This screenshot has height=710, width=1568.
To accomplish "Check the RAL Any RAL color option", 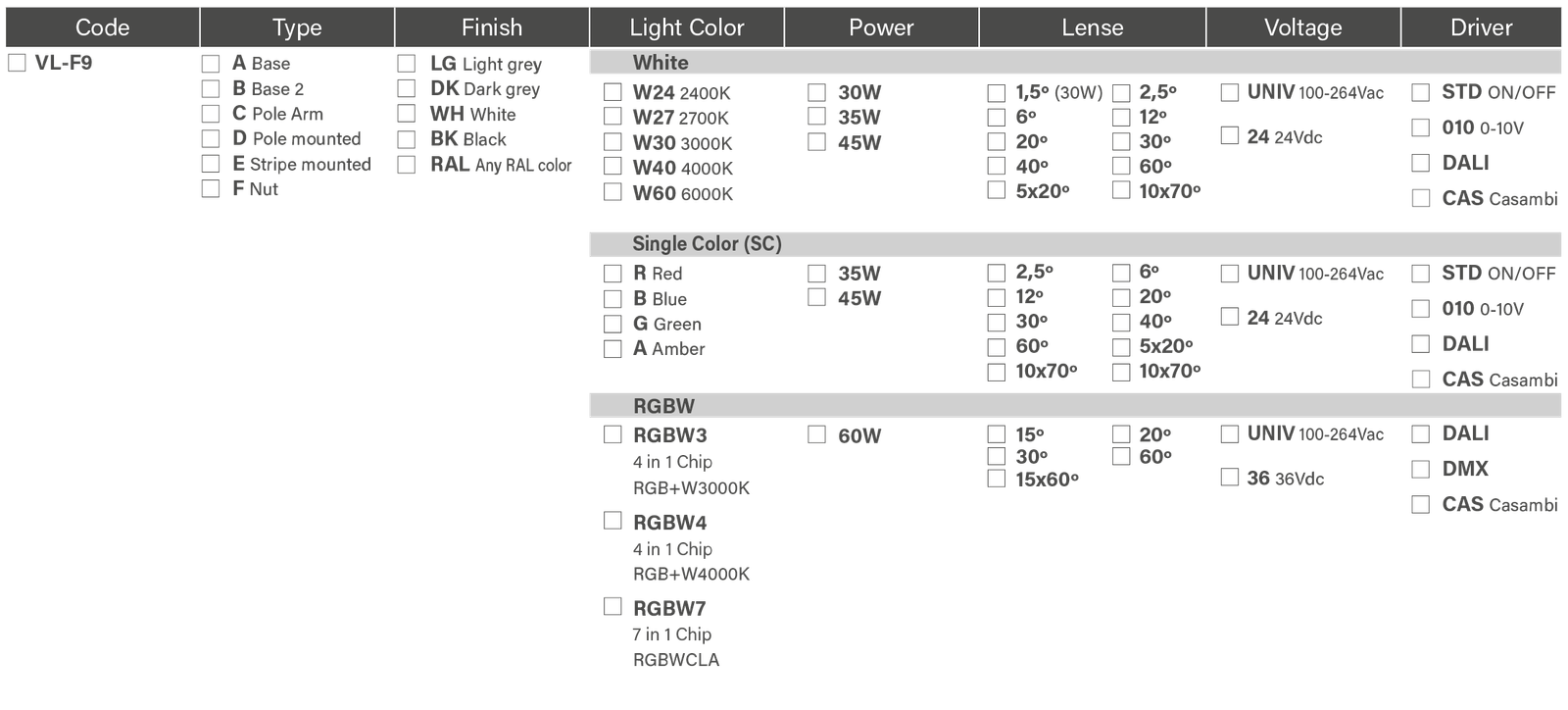I will tap(406, 165).
